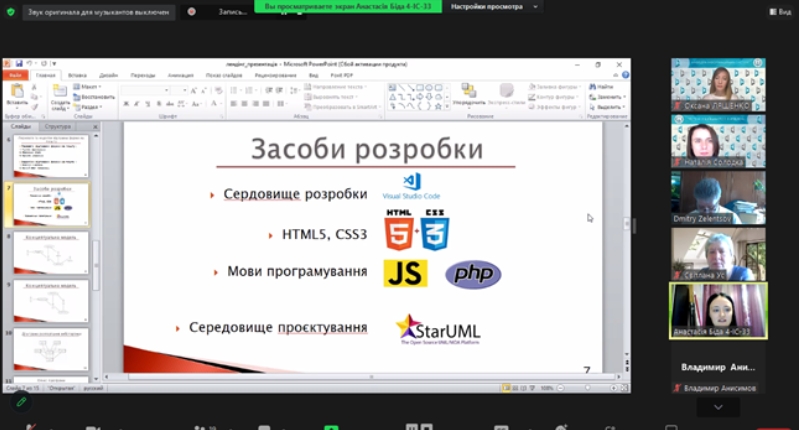Screen dimensions: 800x430
Task: Toggle strikethrough text formatting
Action: (170, 104)
